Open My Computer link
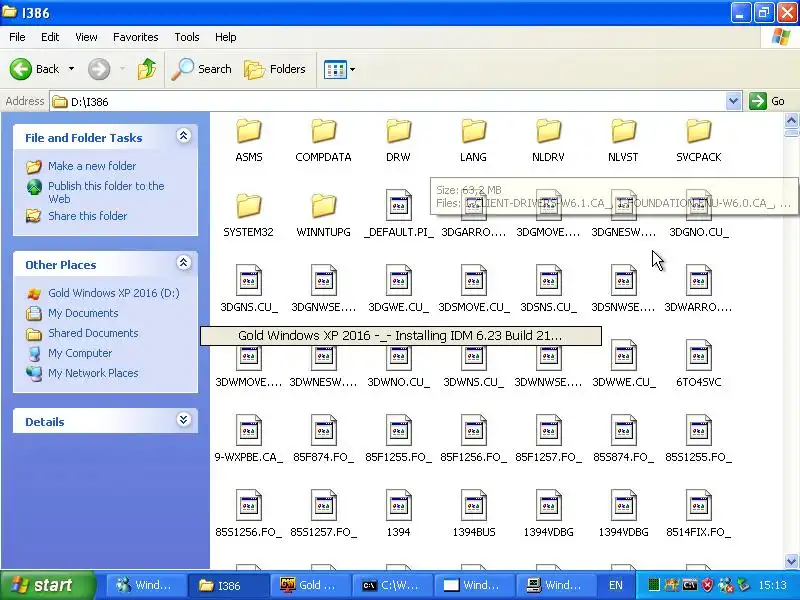This screenshot has width=800, height=600. click(x=80, y=353)
